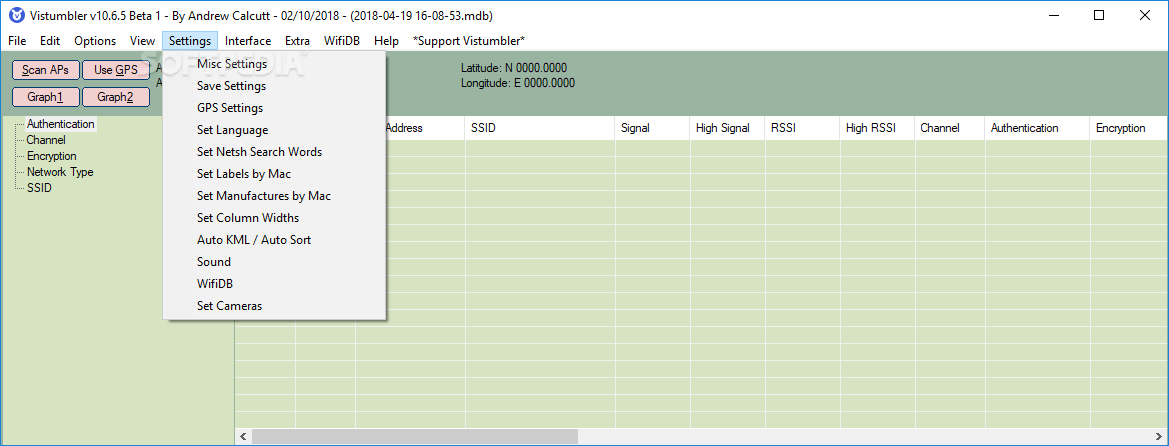Click the horizontal scrollbar thumb
1169x446 pixels.
415,436
